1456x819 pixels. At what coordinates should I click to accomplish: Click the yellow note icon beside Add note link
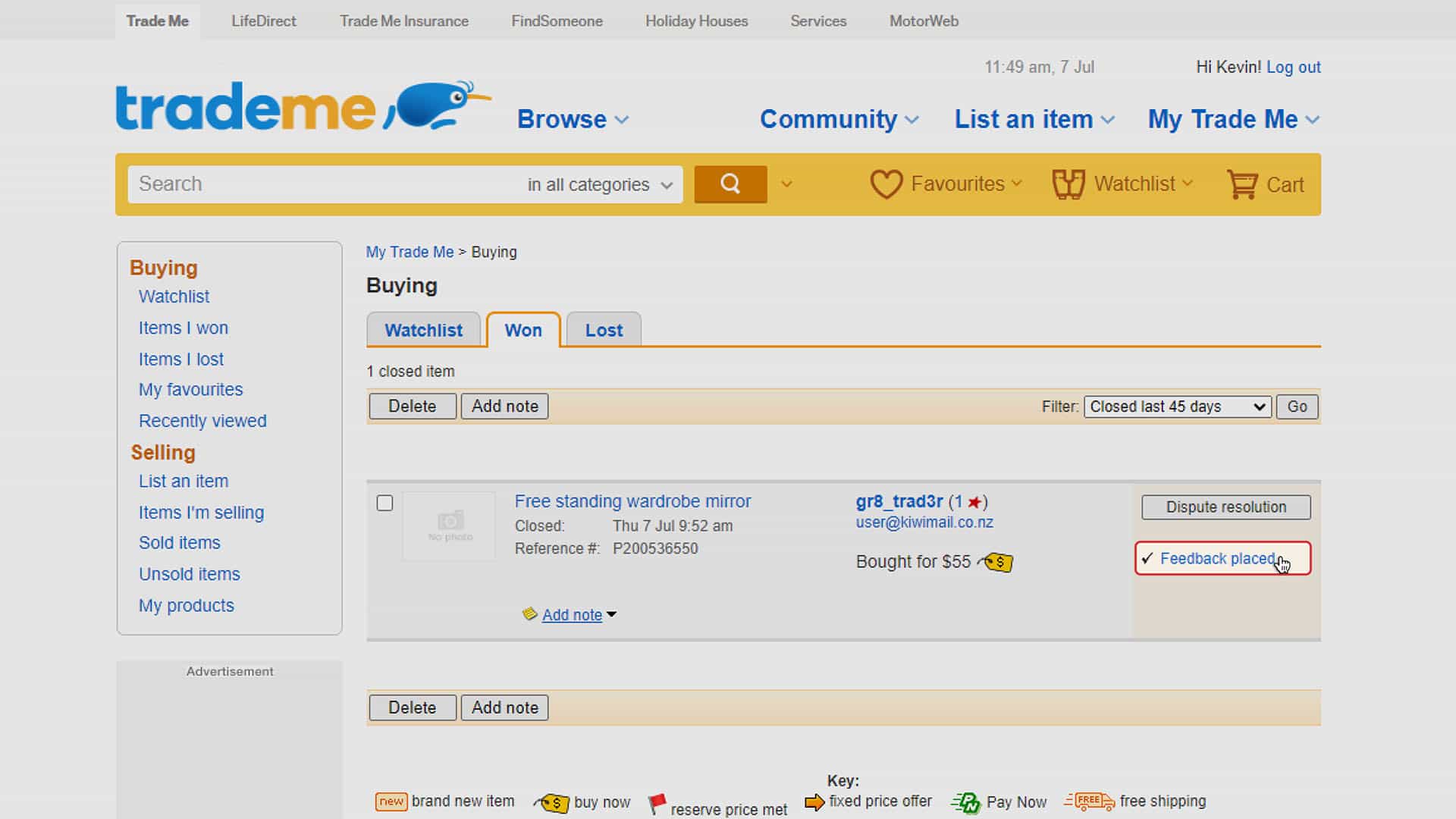[x=529, y=613]
